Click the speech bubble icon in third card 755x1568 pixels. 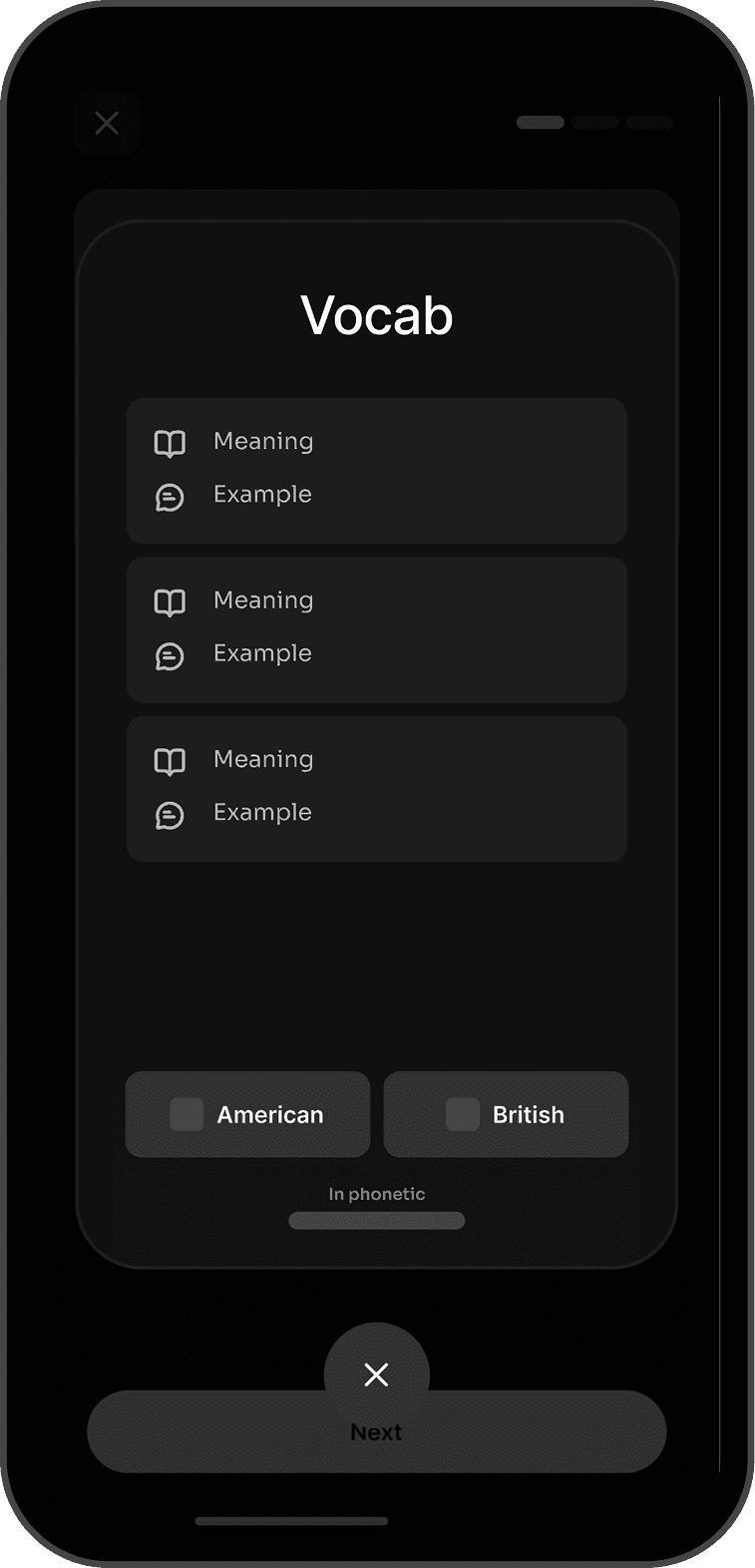point(170,815)
